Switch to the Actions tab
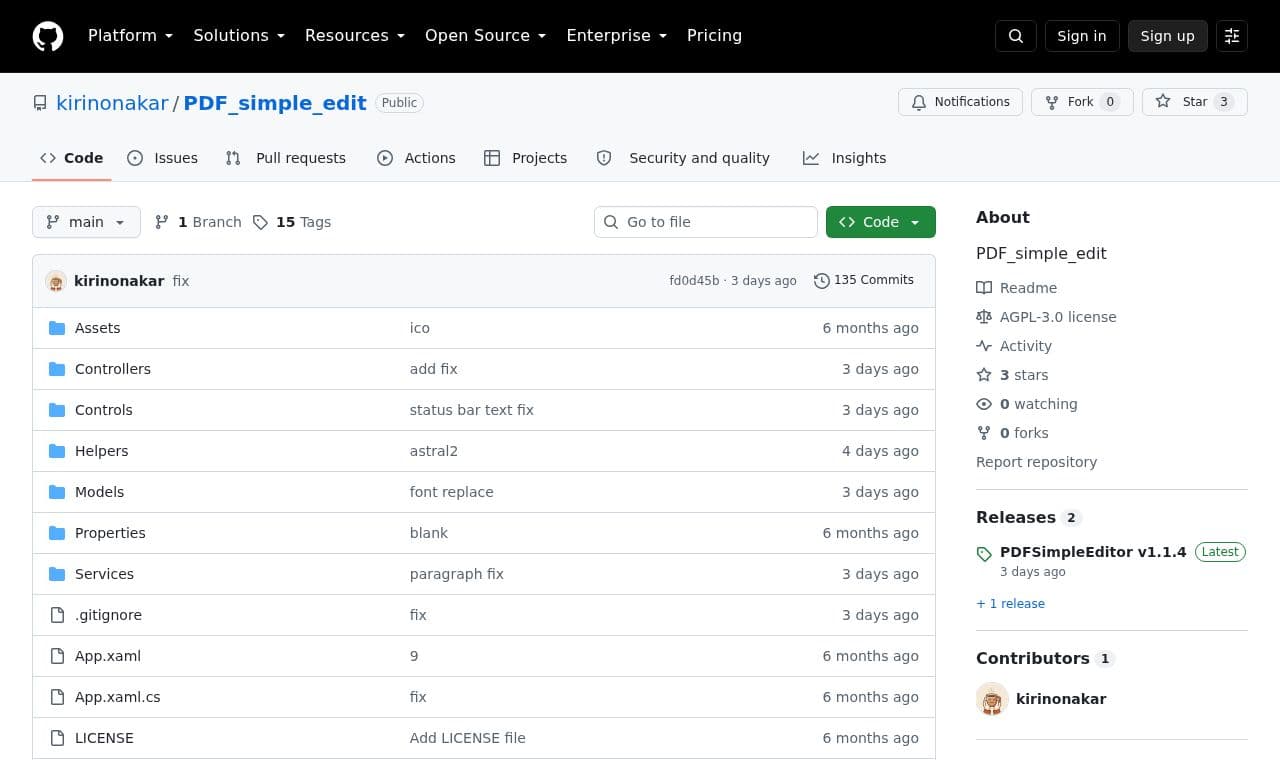The image size is (1280, 760). tap(416, 158)
